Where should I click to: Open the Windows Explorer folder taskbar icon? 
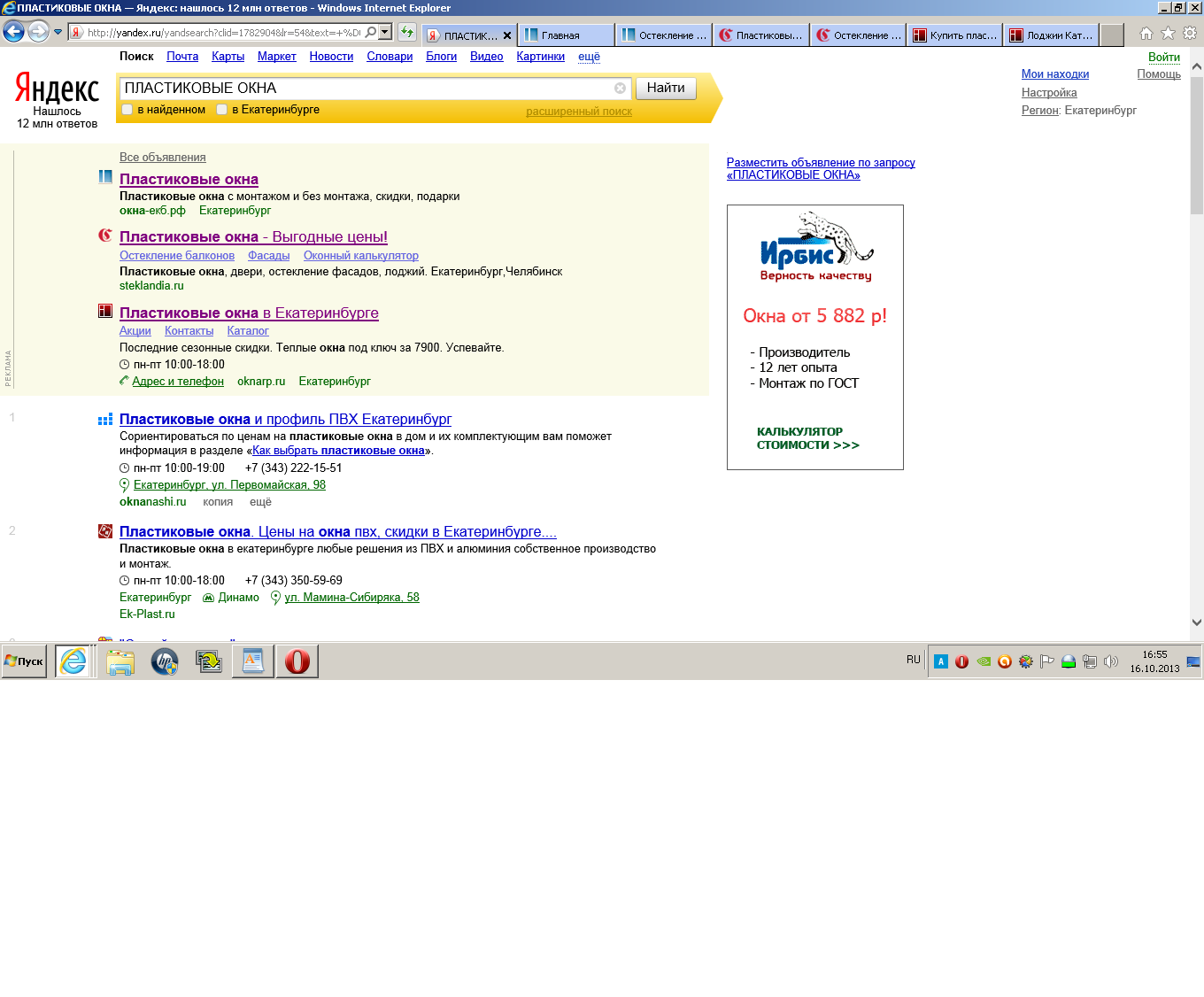[x=120, y=661]
